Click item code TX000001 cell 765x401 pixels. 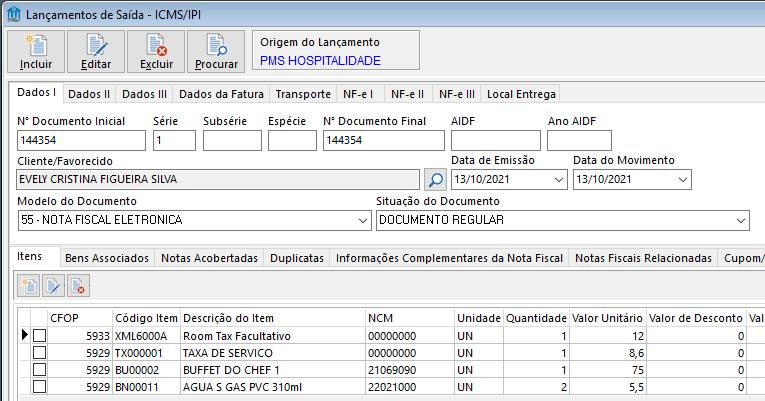(146, 353)
